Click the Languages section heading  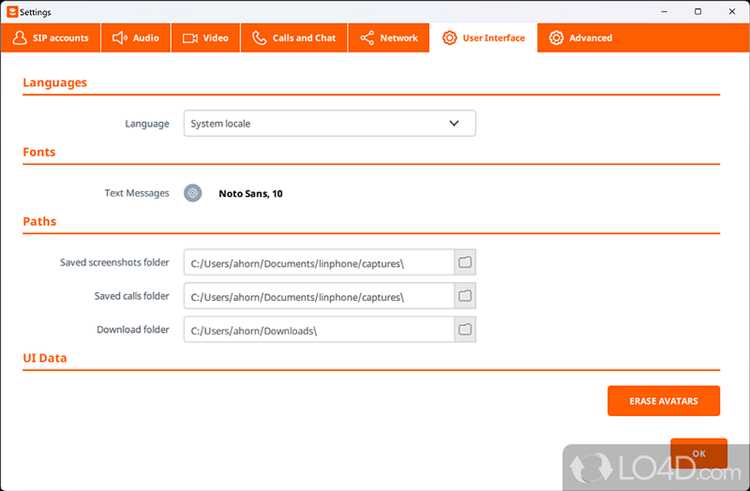click(55, 82)
